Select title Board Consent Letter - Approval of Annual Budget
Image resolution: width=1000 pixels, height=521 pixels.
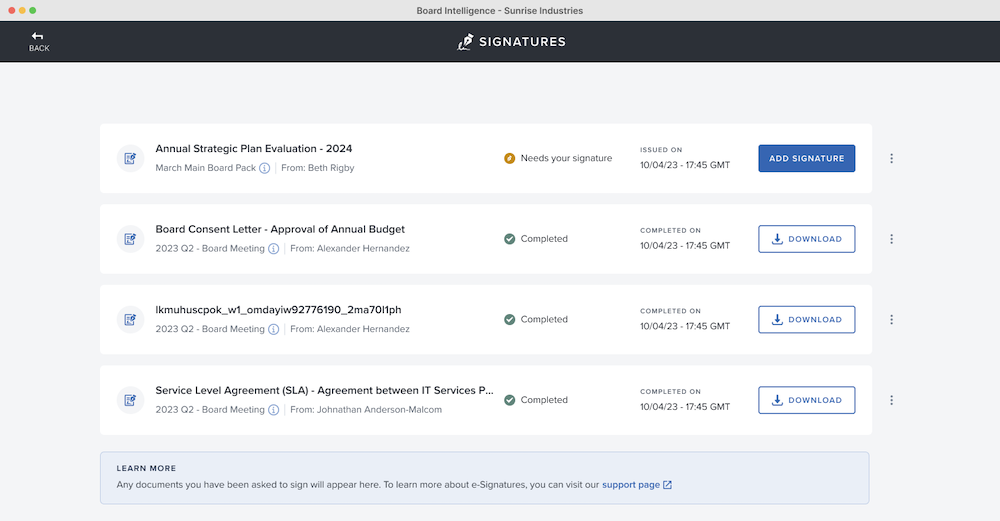[280, 229]
